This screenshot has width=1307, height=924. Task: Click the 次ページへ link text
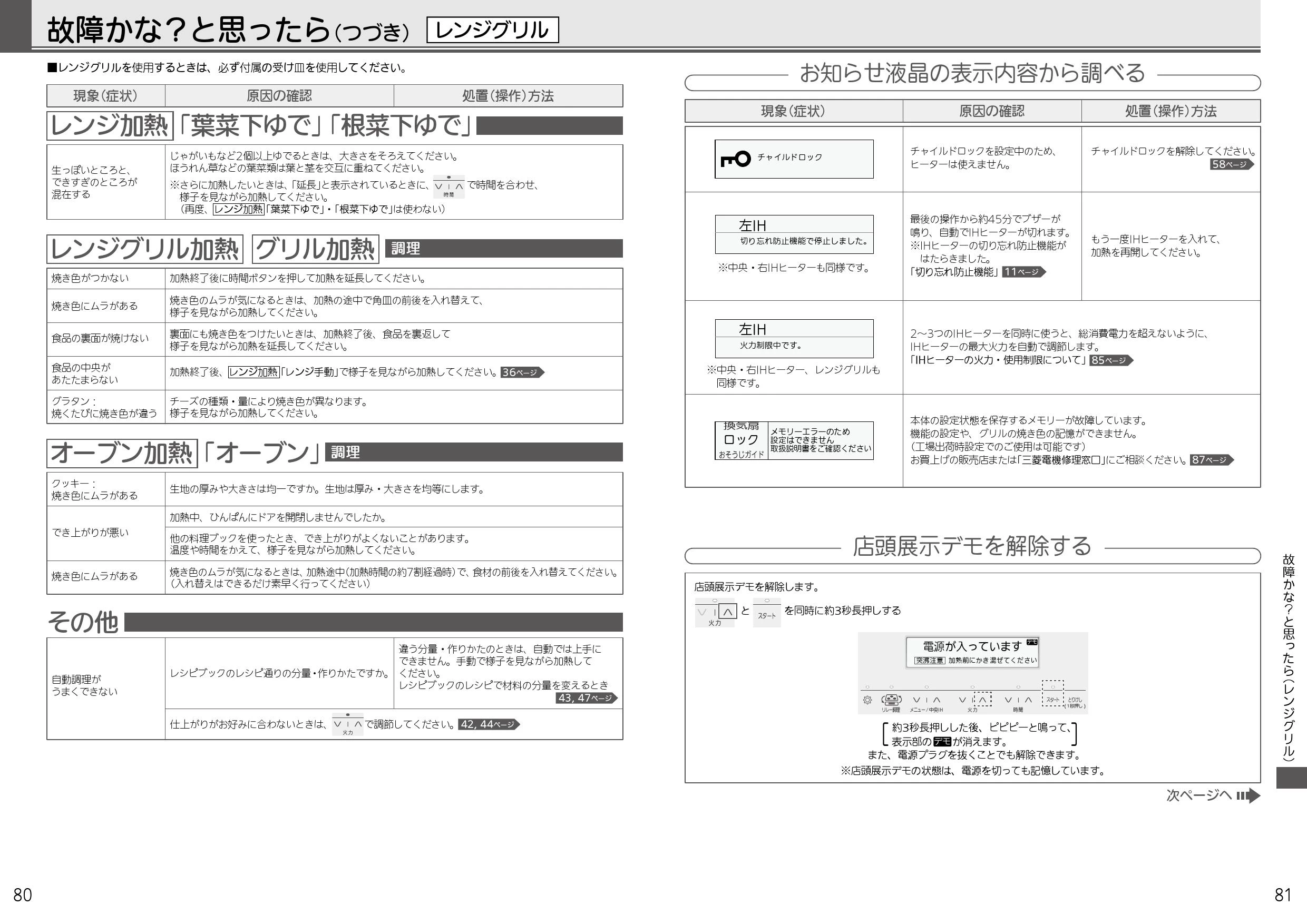[x=1199, y=795]
